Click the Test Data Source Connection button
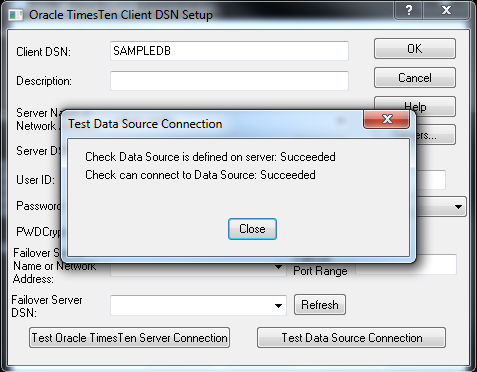The image size is (477, 372). [351, 338]
